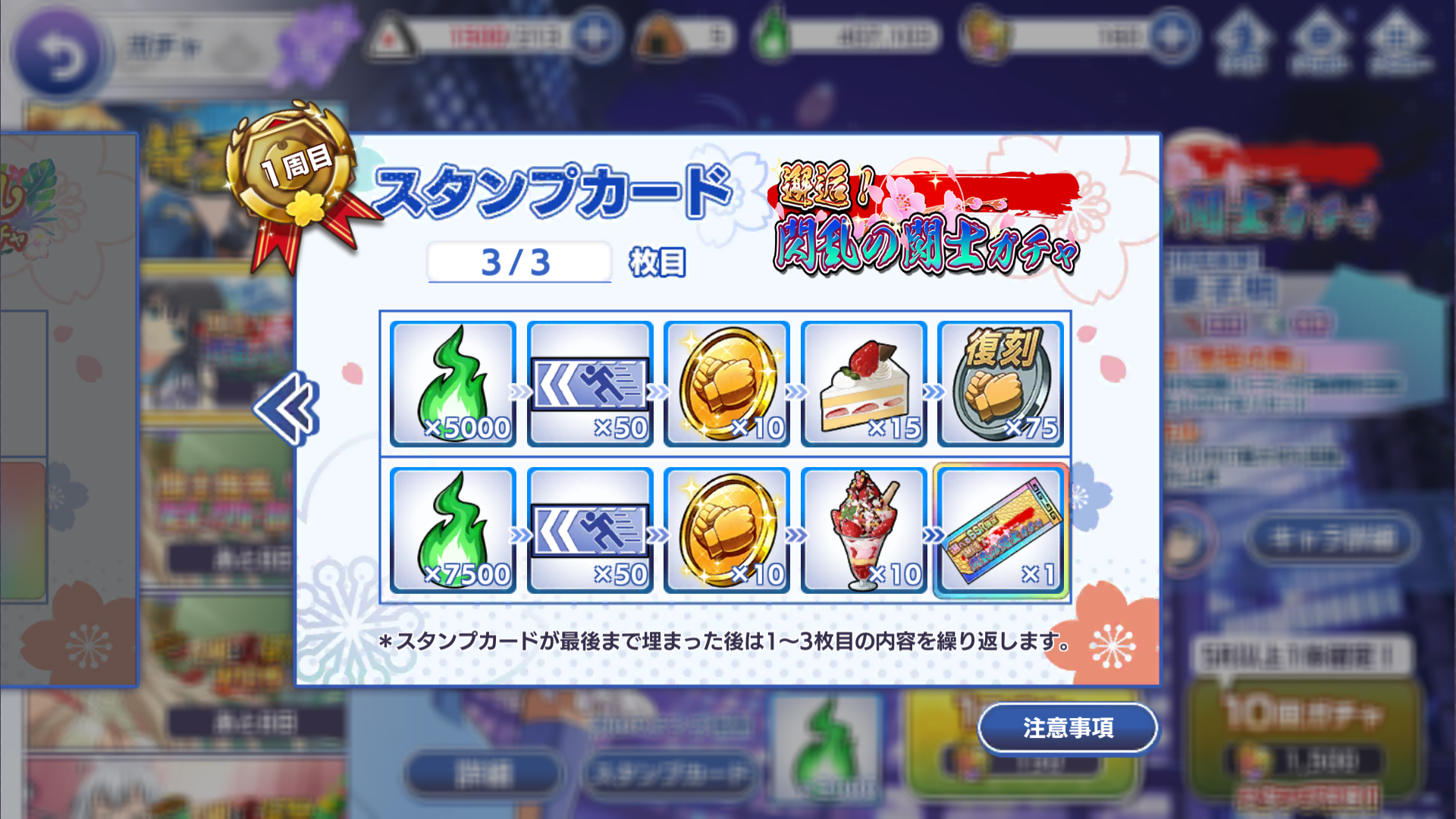Click the rainbow gacha ticket ×1 reward

pos(1000,530)
